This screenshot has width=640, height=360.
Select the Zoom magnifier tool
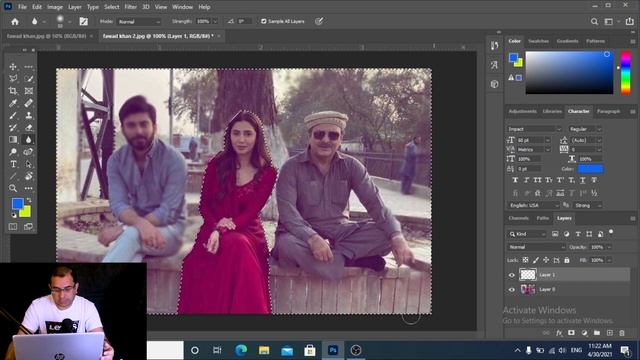pos(13,188)
